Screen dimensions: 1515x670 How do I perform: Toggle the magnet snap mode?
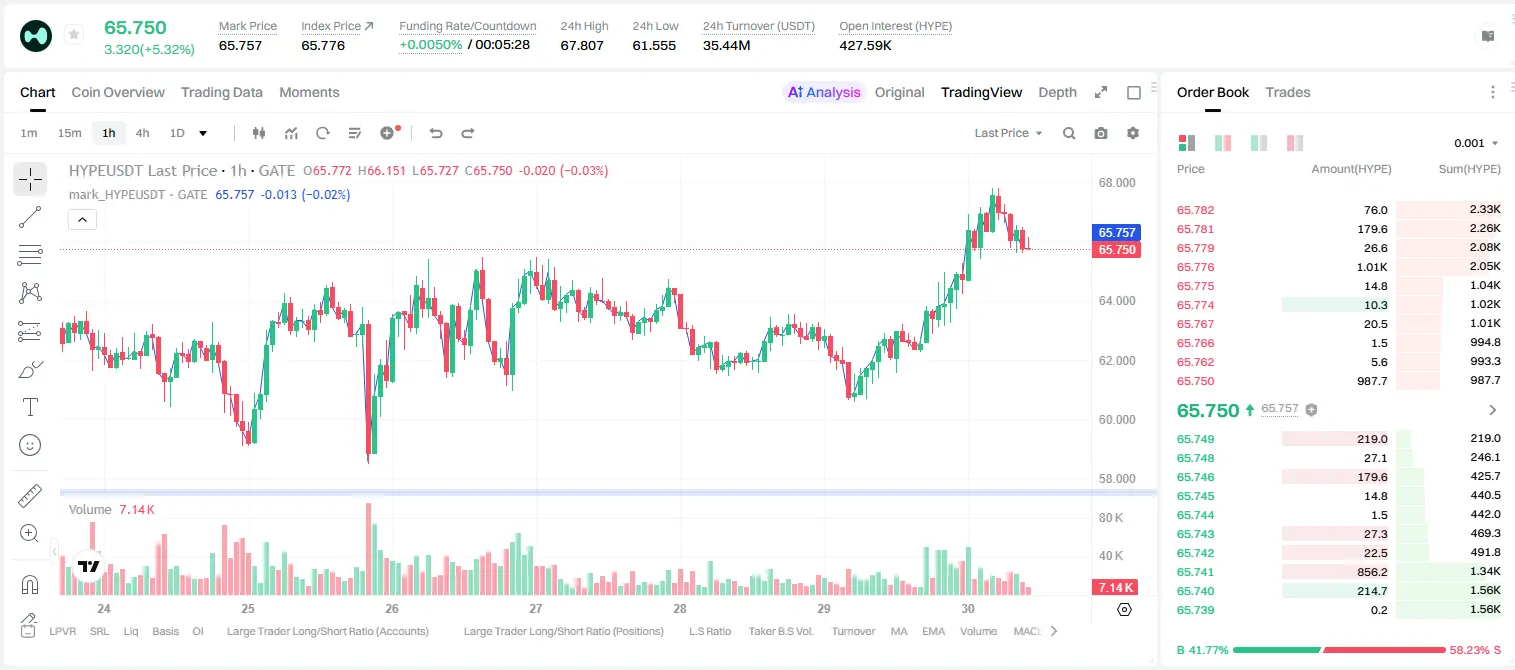pos(30,584)
